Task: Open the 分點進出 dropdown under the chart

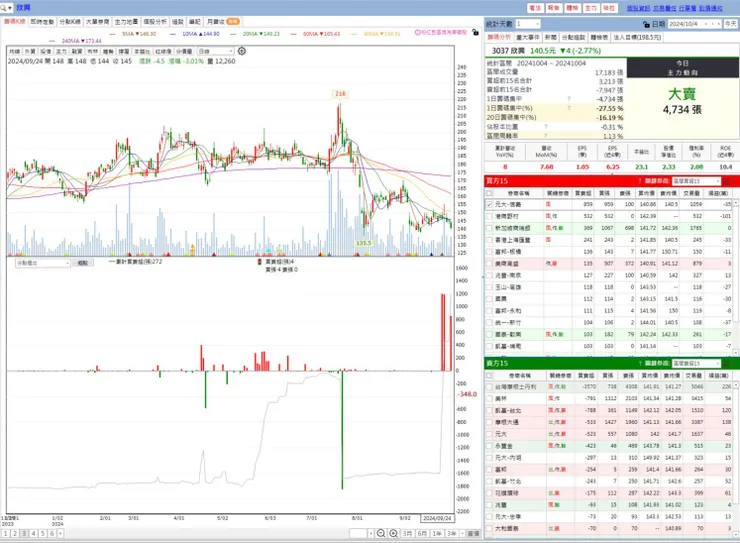Action: [42, 263]
